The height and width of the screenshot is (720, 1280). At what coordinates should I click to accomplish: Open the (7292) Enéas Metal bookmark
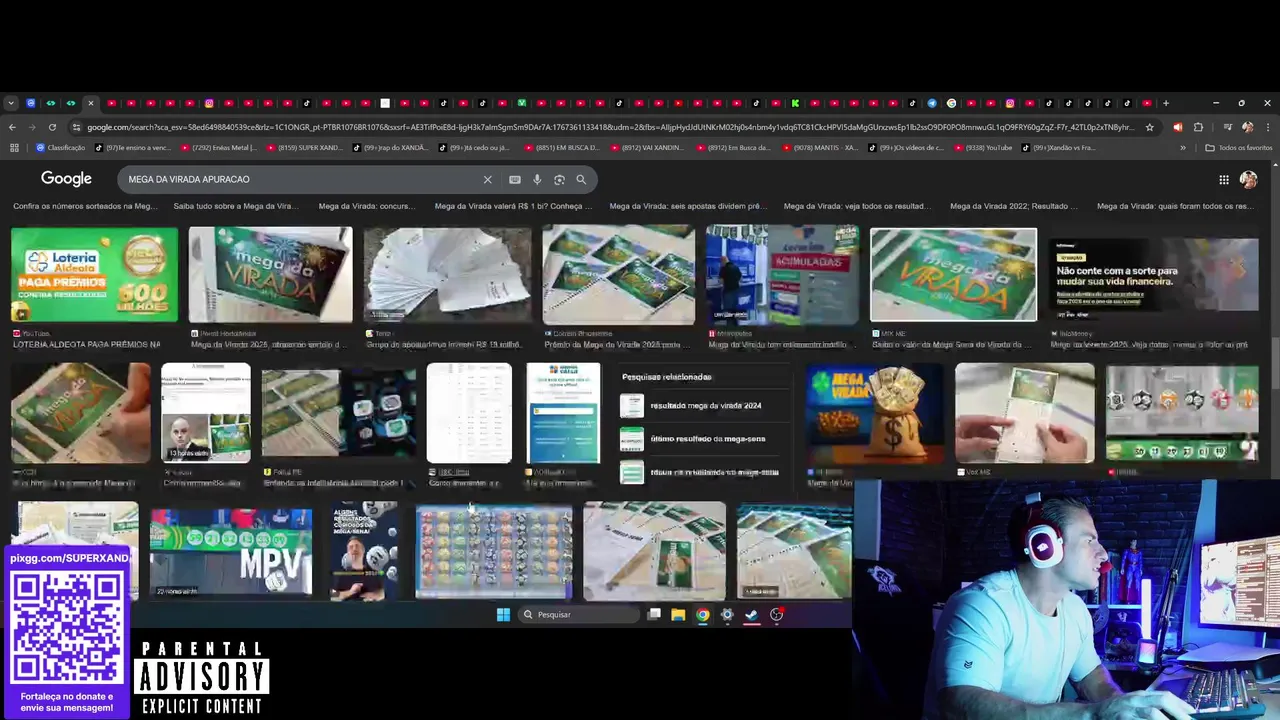pos(218,148)
